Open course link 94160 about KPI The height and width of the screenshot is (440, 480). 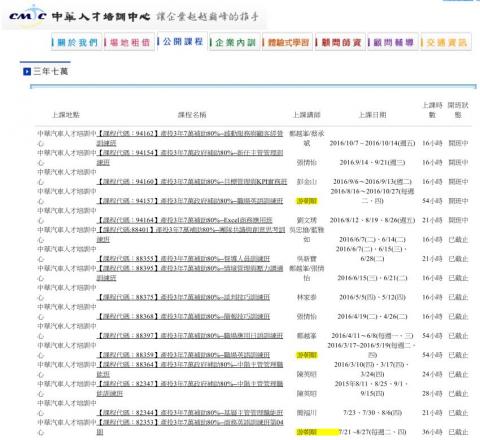tap(192, 182)
